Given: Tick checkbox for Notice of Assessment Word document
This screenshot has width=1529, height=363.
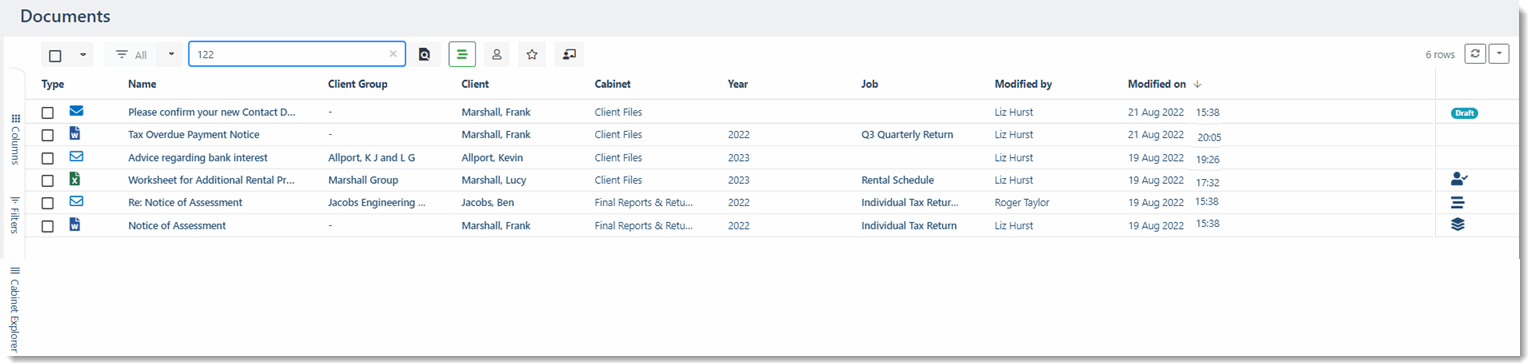Looking at the screenshot, I should click(x=47, y=226).
